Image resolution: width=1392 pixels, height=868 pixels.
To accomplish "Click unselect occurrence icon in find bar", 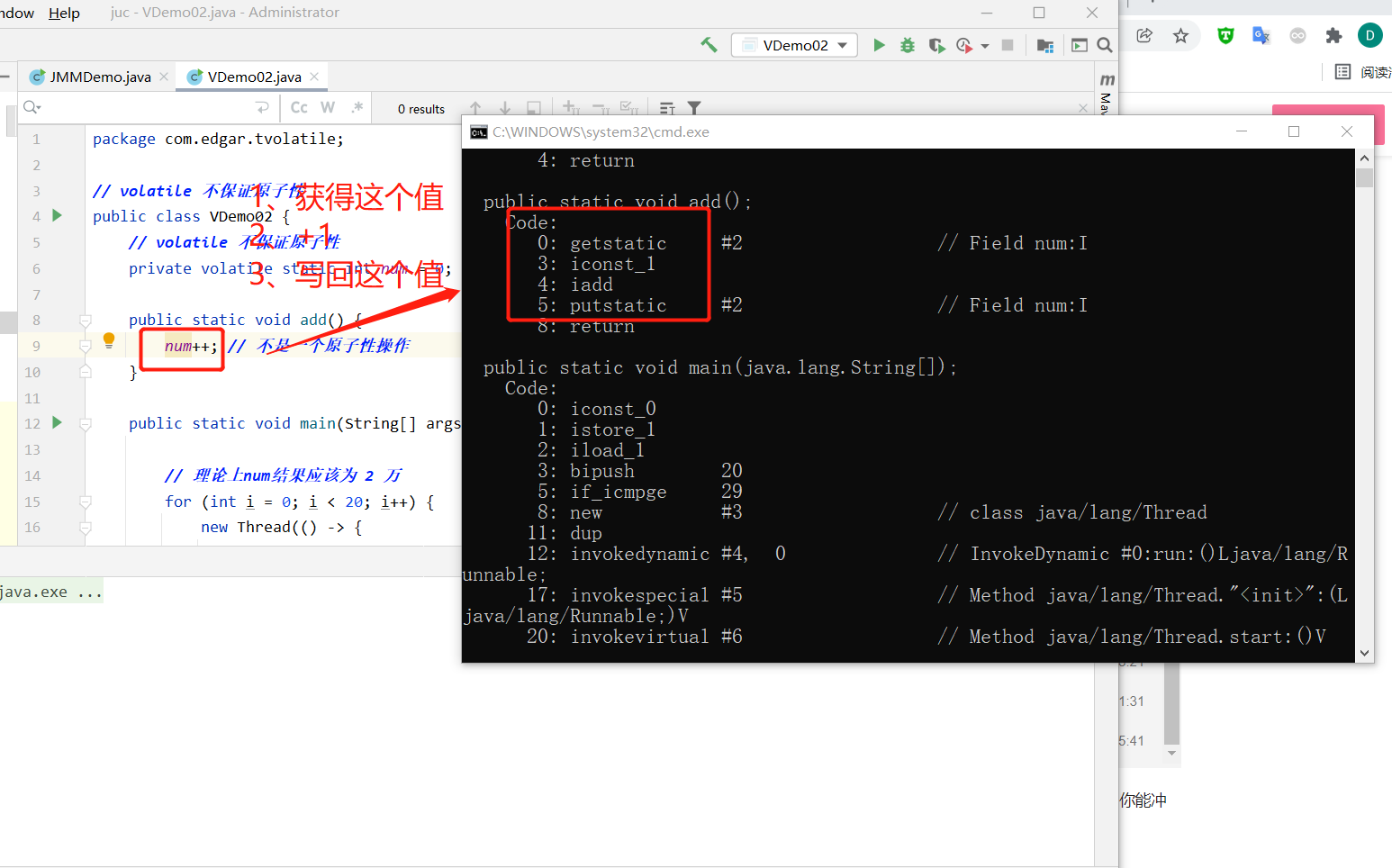I will click(601, 108).
